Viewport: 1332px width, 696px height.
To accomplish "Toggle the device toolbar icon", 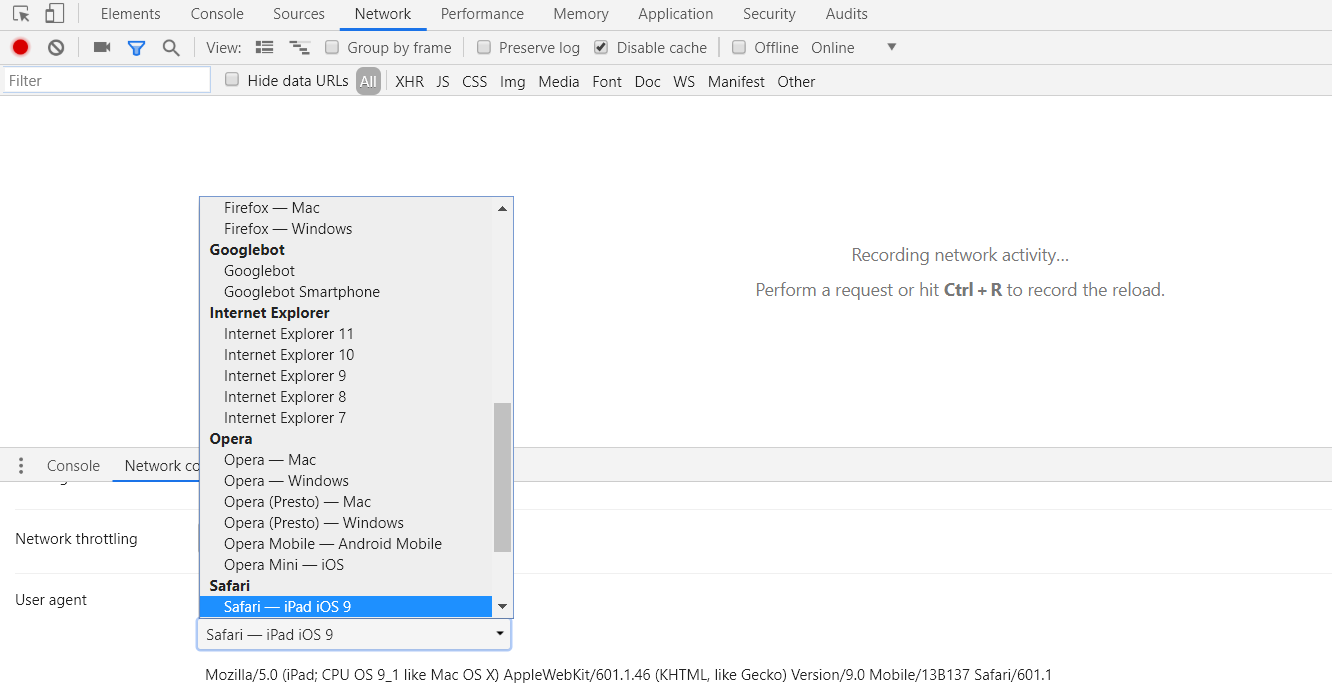I will [x=54, y=14].
